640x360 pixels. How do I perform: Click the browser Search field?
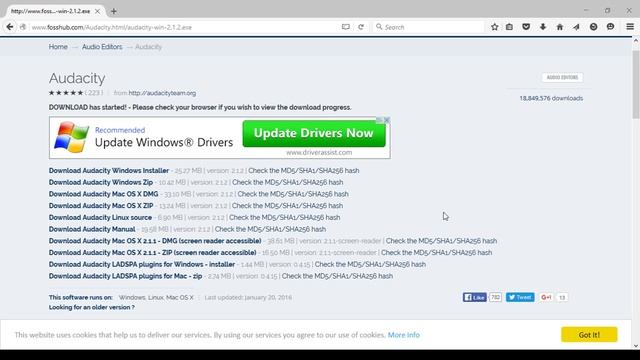[429, 27]
